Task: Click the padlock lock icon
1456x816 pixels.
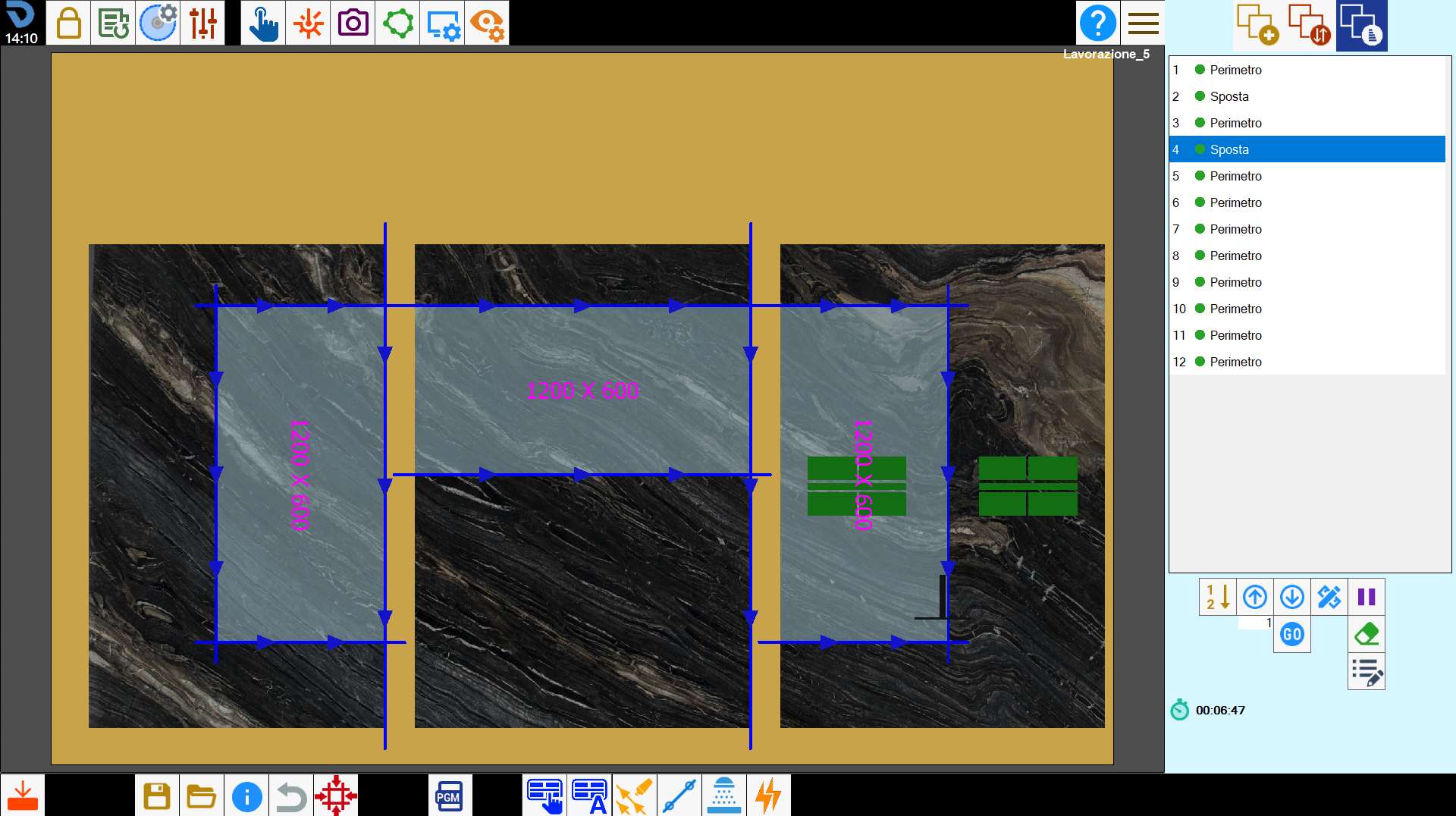Action: [x=68, y=23]
